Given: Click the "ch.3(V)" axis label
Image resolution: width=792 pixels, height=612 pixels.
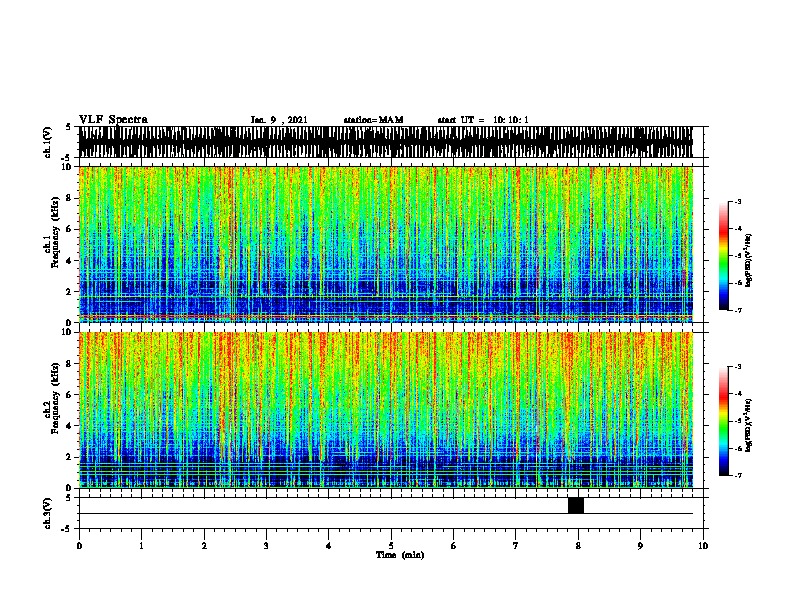Looking at the screenshot, I should [47, 513].
